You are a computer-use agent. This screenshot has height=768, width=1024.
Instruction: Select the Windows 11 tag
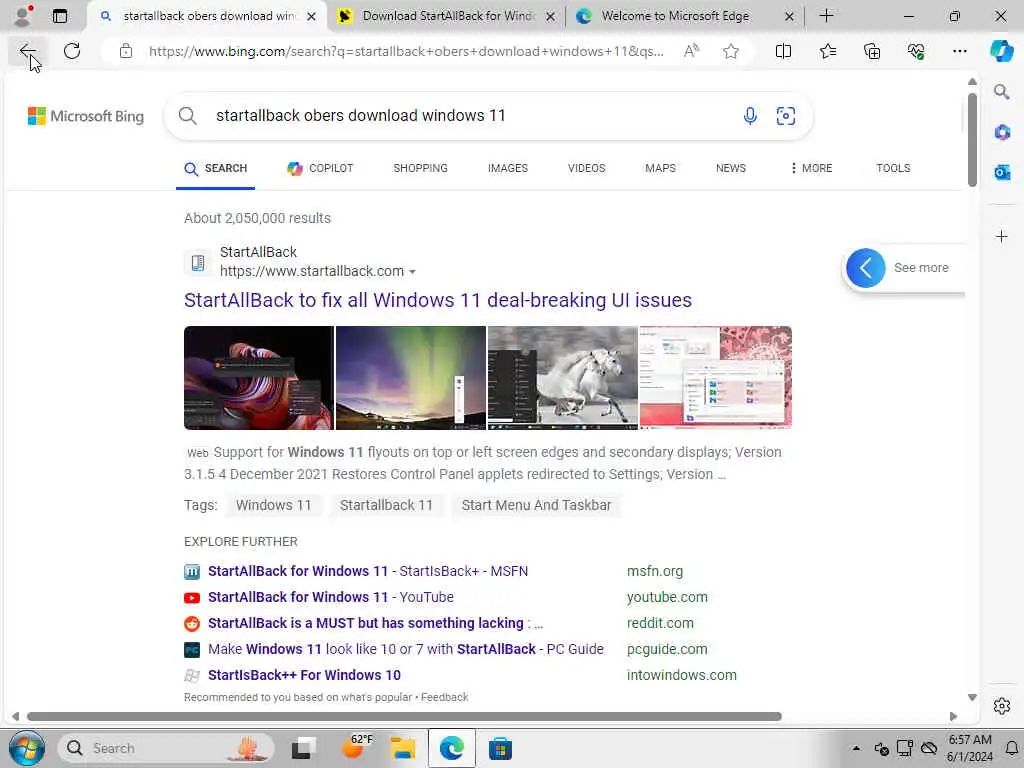point(274,505)
